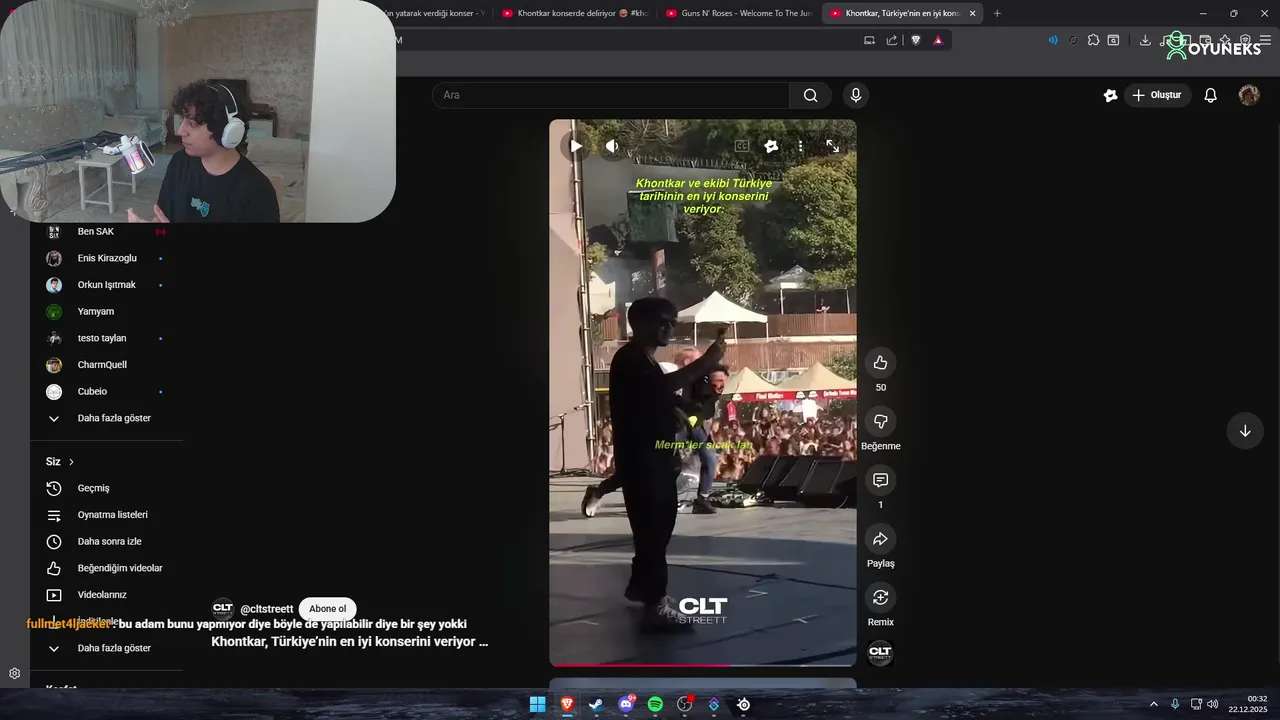This screenshot has height=720, width=1280.
Task: Open the @cltstreett channel link
Action: tap(267, 609)
